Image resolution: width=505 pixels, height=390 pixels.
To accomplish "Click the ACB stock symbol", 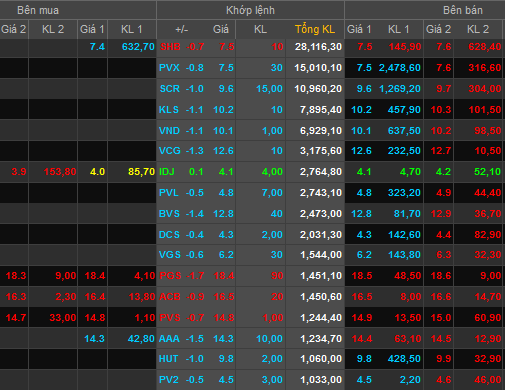I will point(170,297).
